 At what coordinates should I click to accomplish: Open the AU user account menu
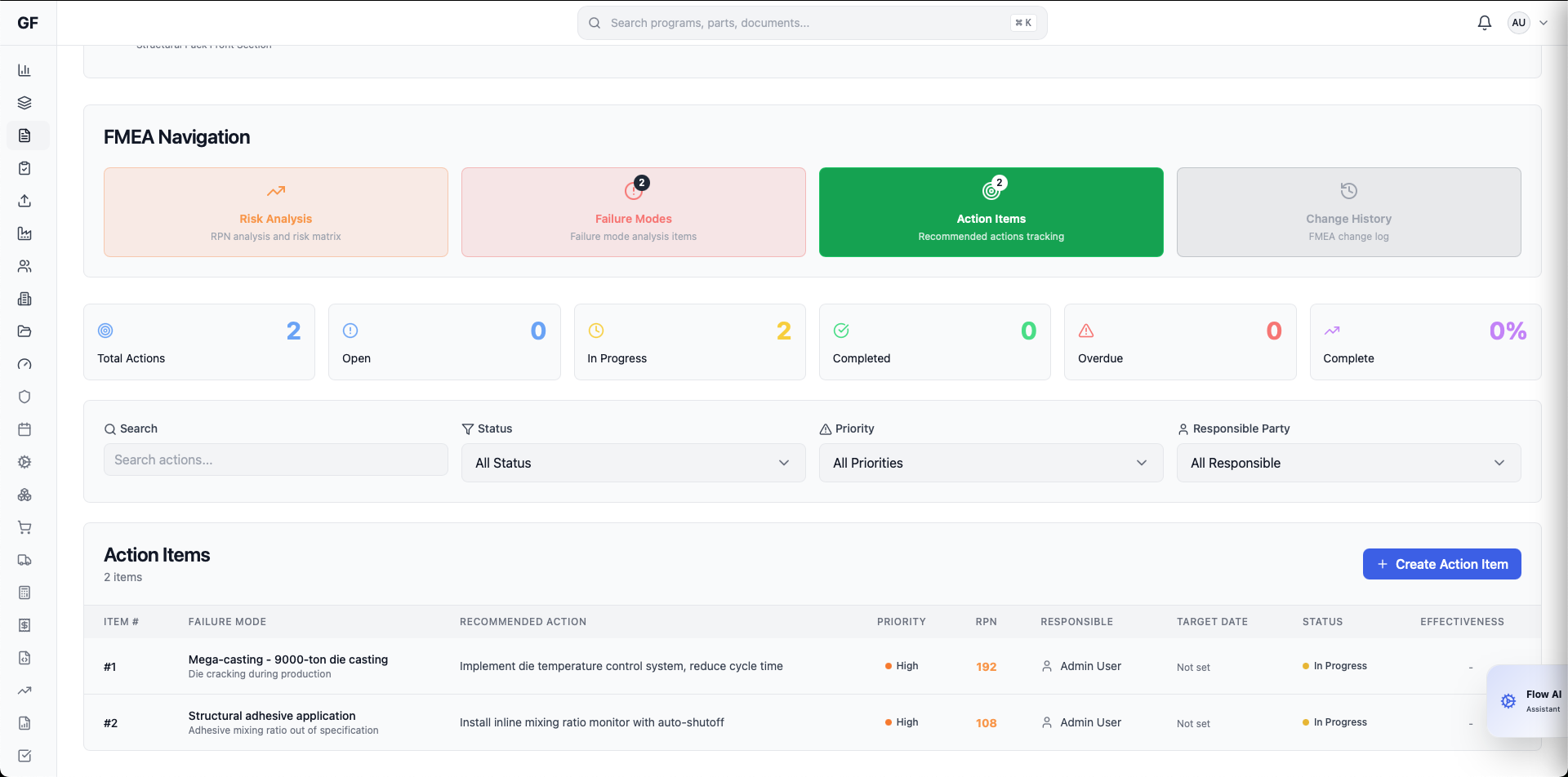point(1528,23)
